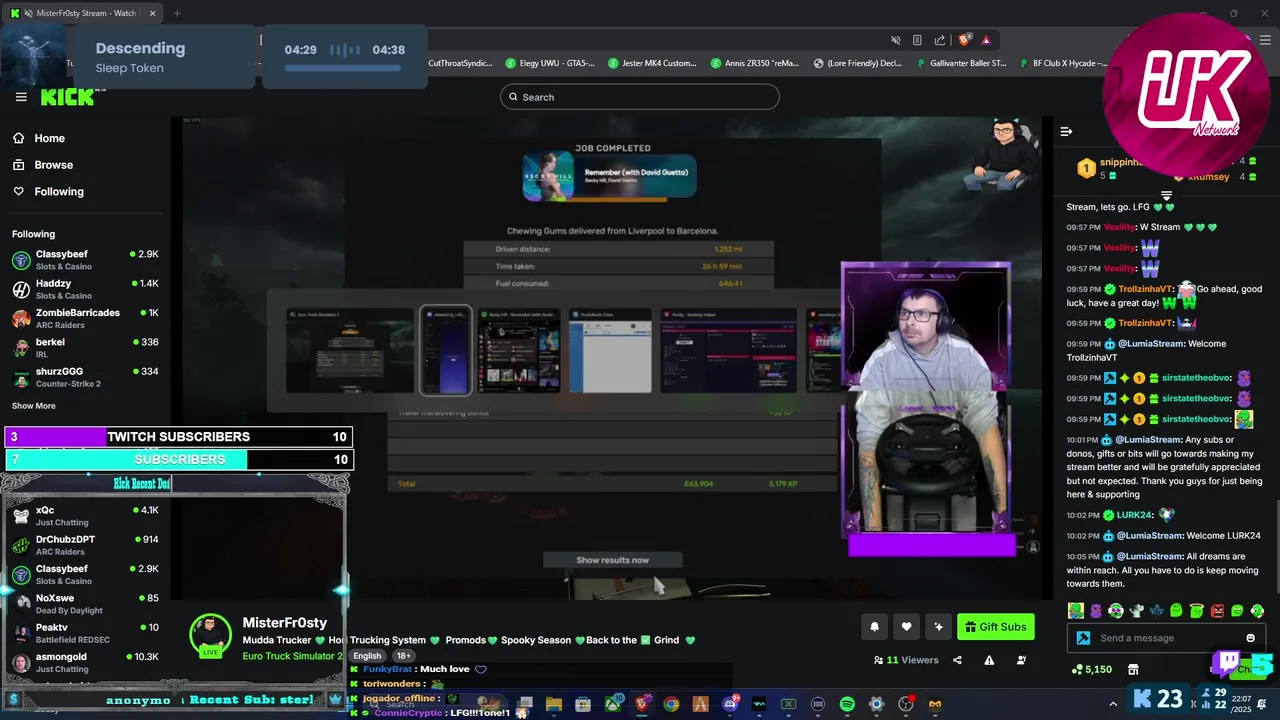Open MisterFr0sty channel avatar

(210, 637)
